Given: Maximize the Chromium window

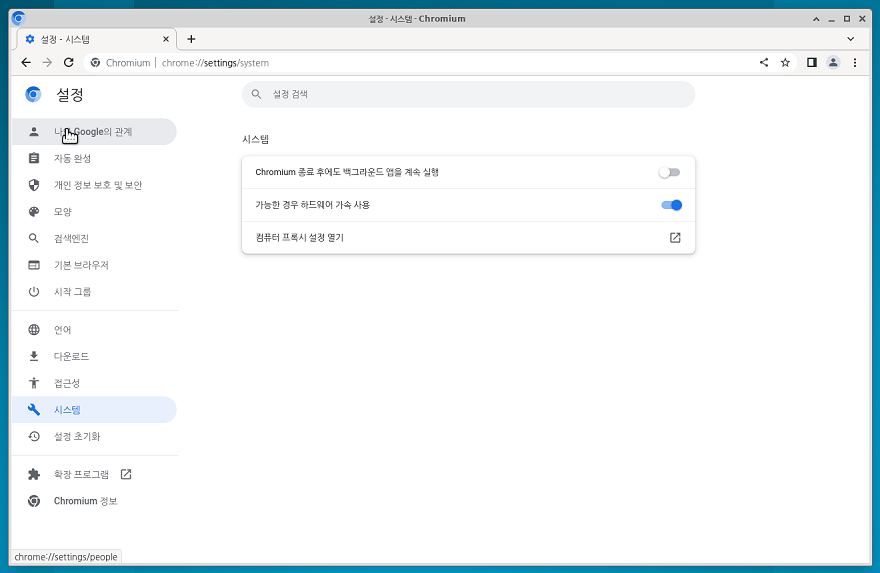Looking at the screenshot, I should (x=847, y=19).
